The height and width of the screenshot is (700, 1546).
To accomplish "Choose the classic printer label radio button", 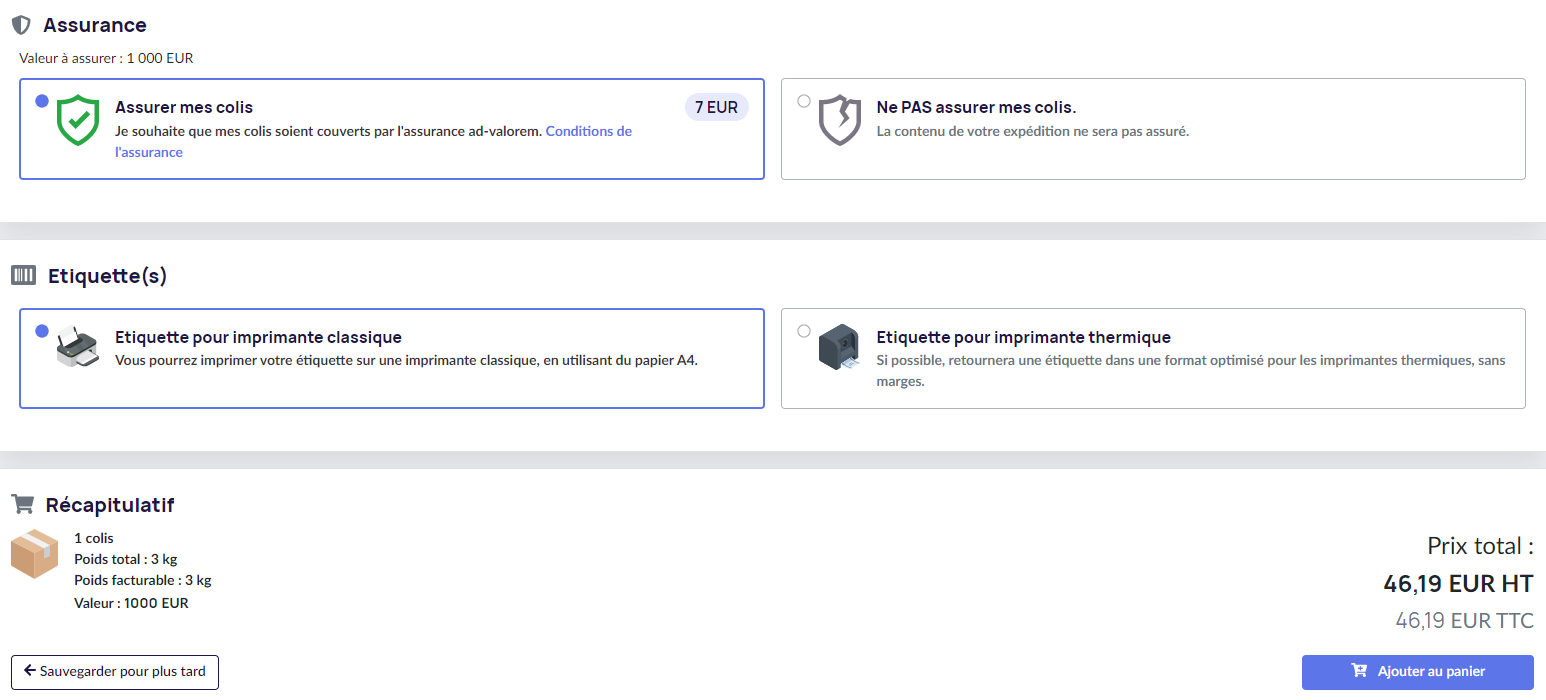I will [x=42, y=331].
